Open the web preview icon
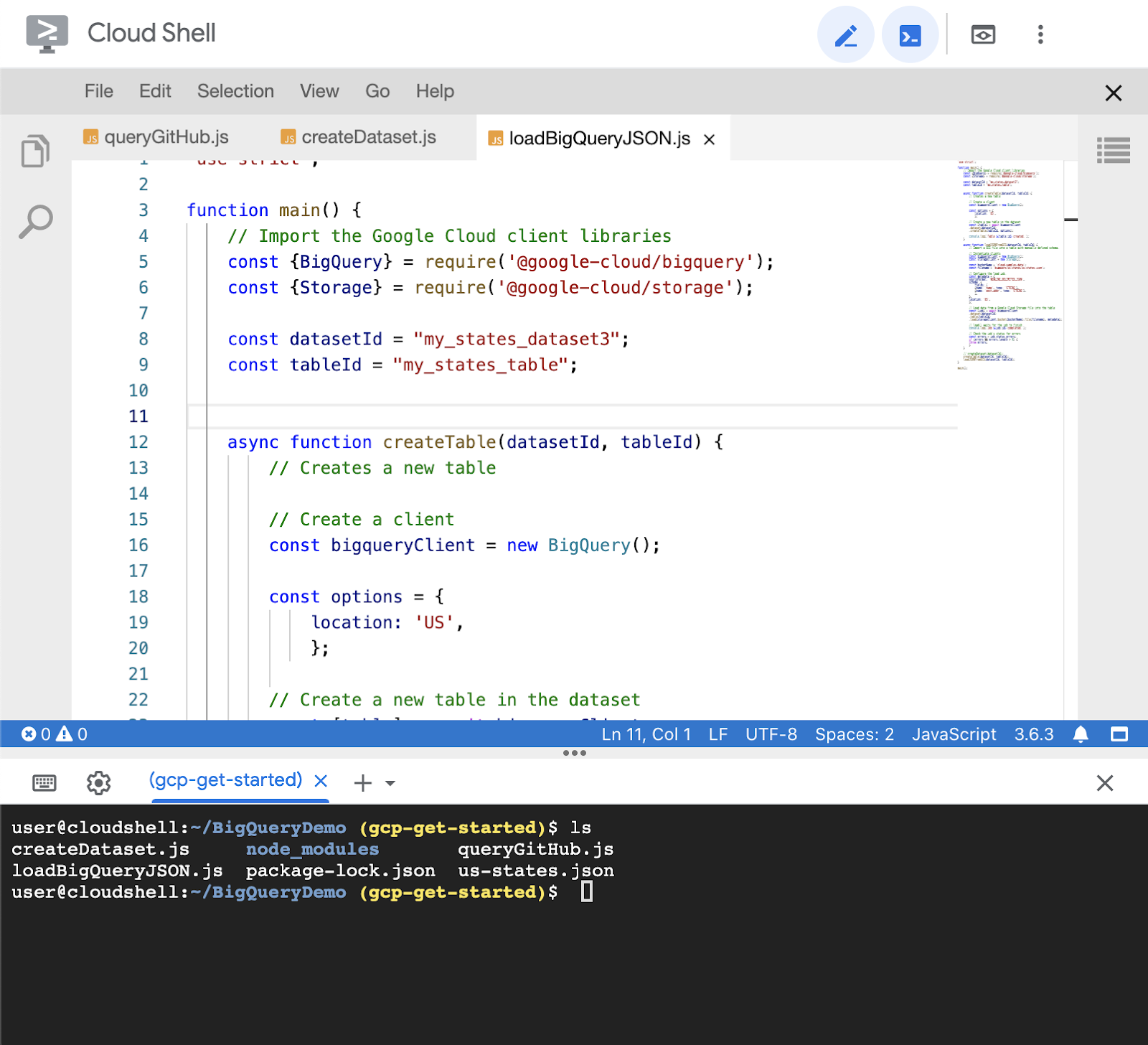 tap(982, 34)
